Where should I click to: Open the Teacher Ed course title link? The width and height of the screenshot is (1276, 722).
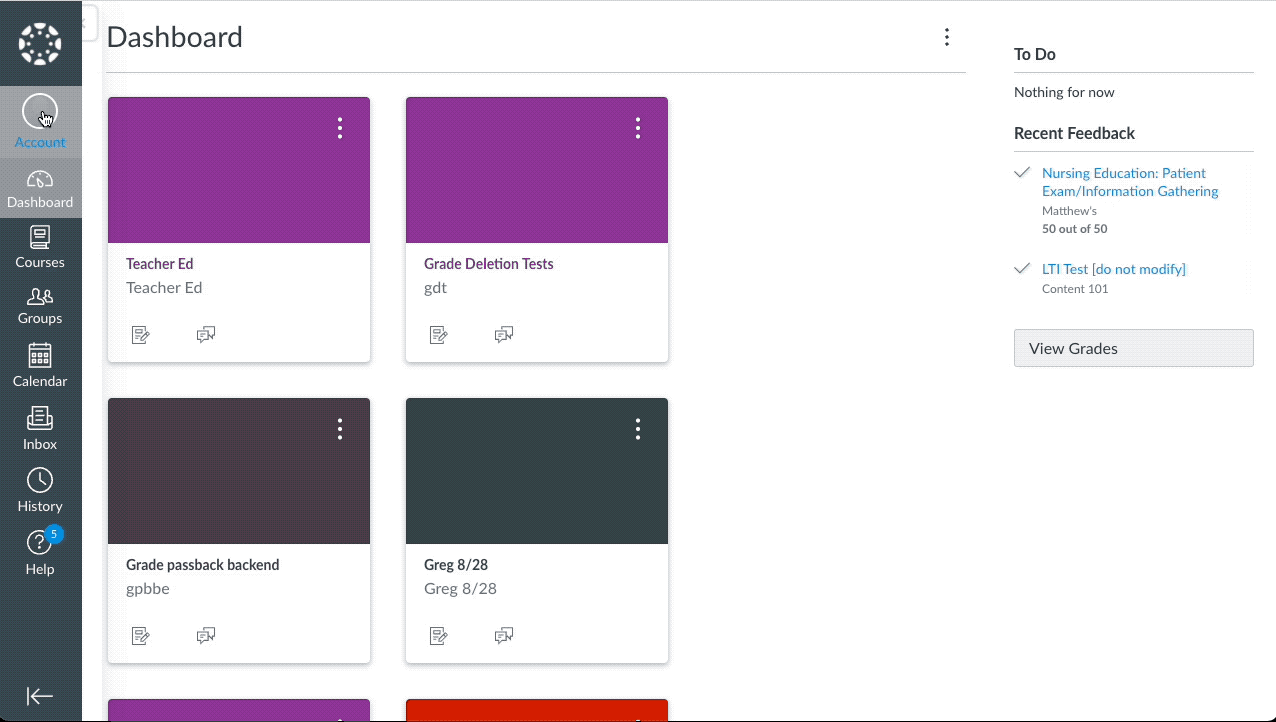coord(160,264)
